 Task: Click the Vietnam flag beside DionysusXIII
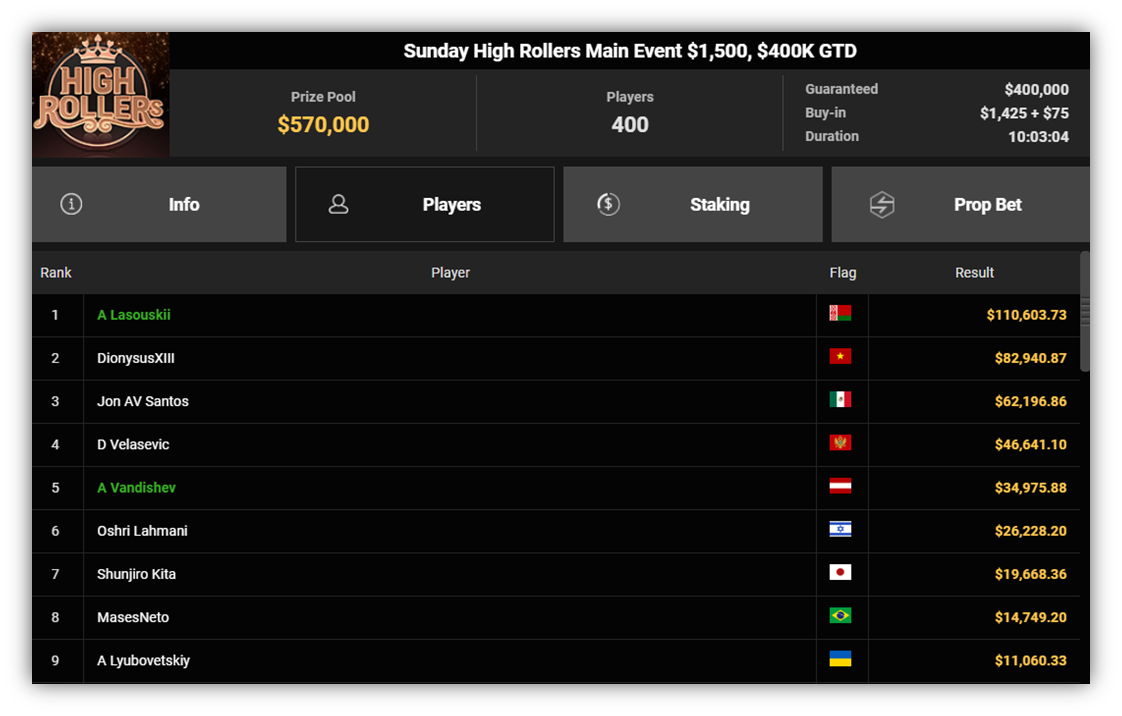point(840,356)
